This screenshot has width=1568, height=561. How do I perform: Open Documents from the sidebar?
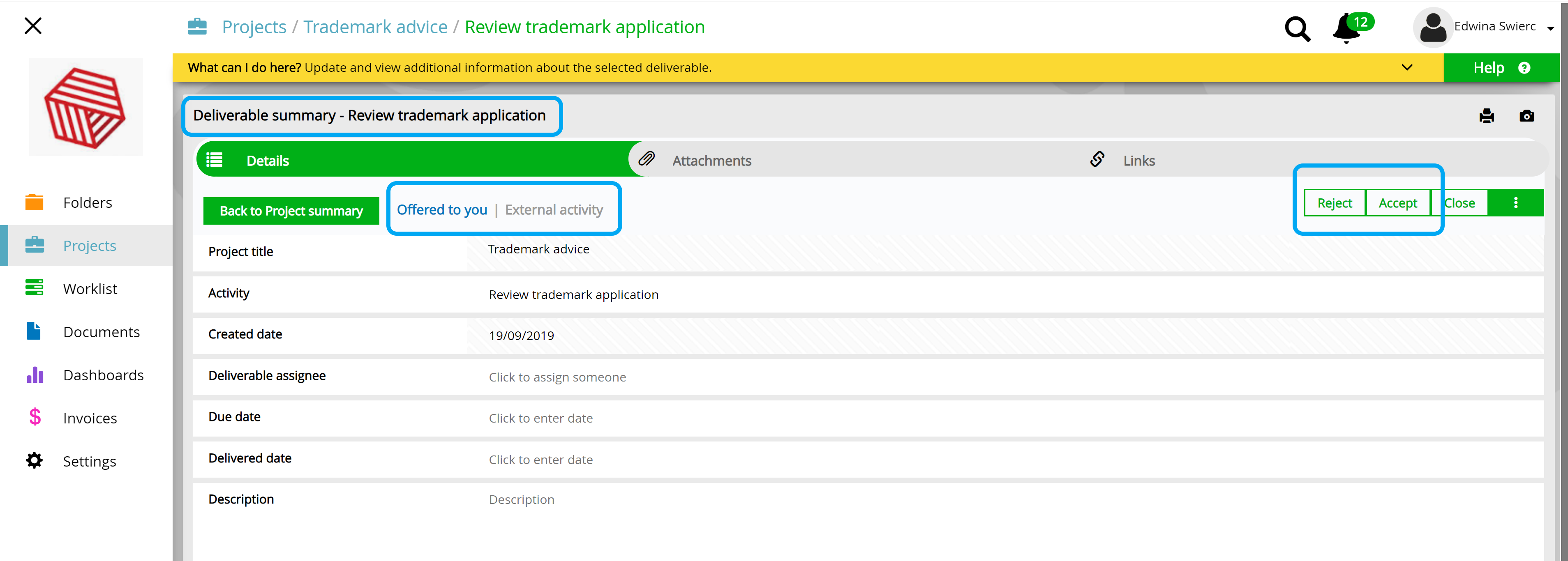coord(102,331)
